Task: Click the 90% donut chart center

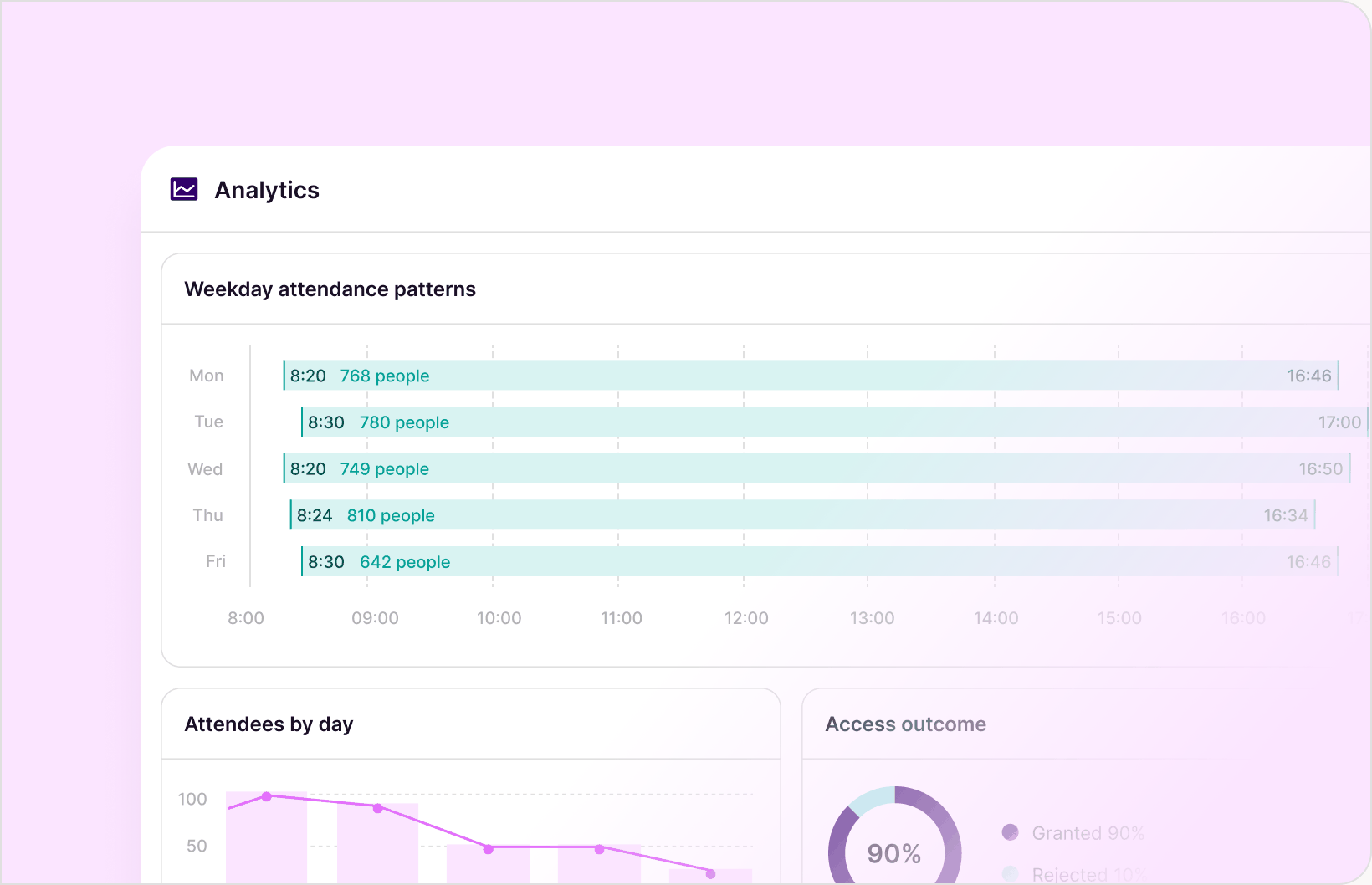Action: pos(894,853)
